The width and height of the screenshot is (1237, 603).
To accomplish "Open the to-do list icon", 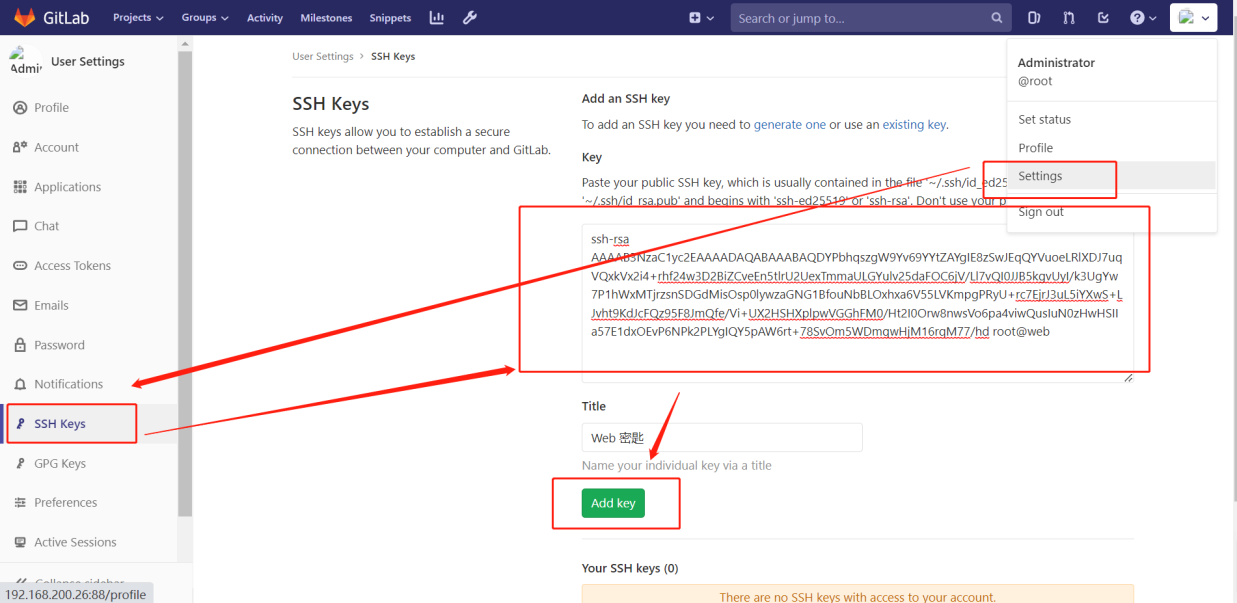I will coord(1103,17).
